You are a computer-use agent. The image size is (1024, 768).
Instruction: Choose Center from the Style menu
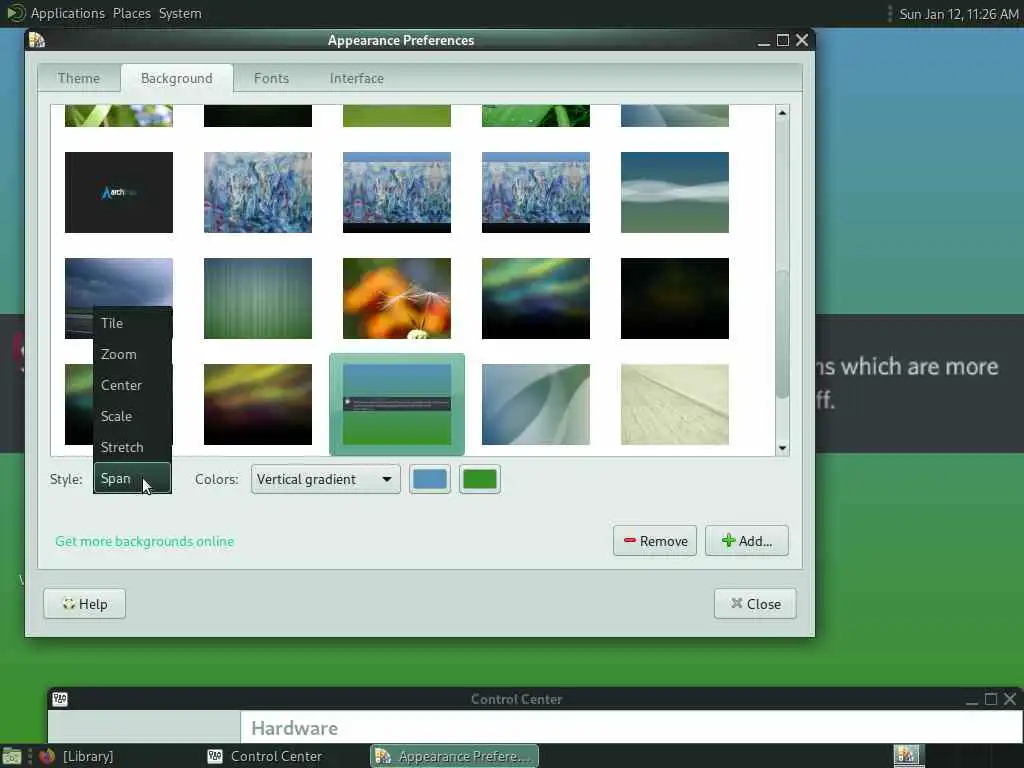tap(133, 385)
